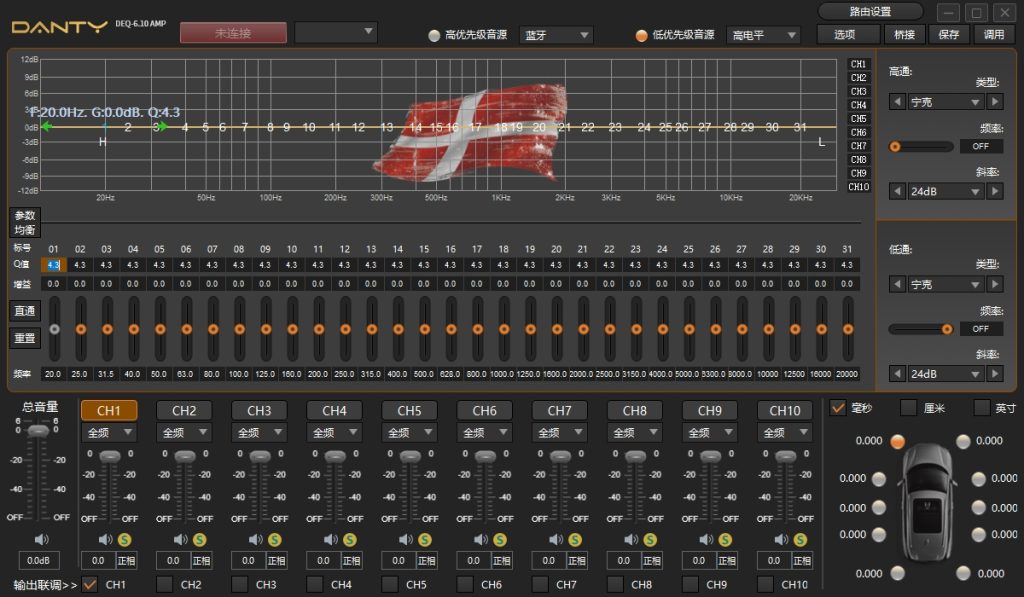The width and height of the screenshot is (1024, 597).
Task: Click the 桥接 bridge button
Action: click(x=904, y=35)
